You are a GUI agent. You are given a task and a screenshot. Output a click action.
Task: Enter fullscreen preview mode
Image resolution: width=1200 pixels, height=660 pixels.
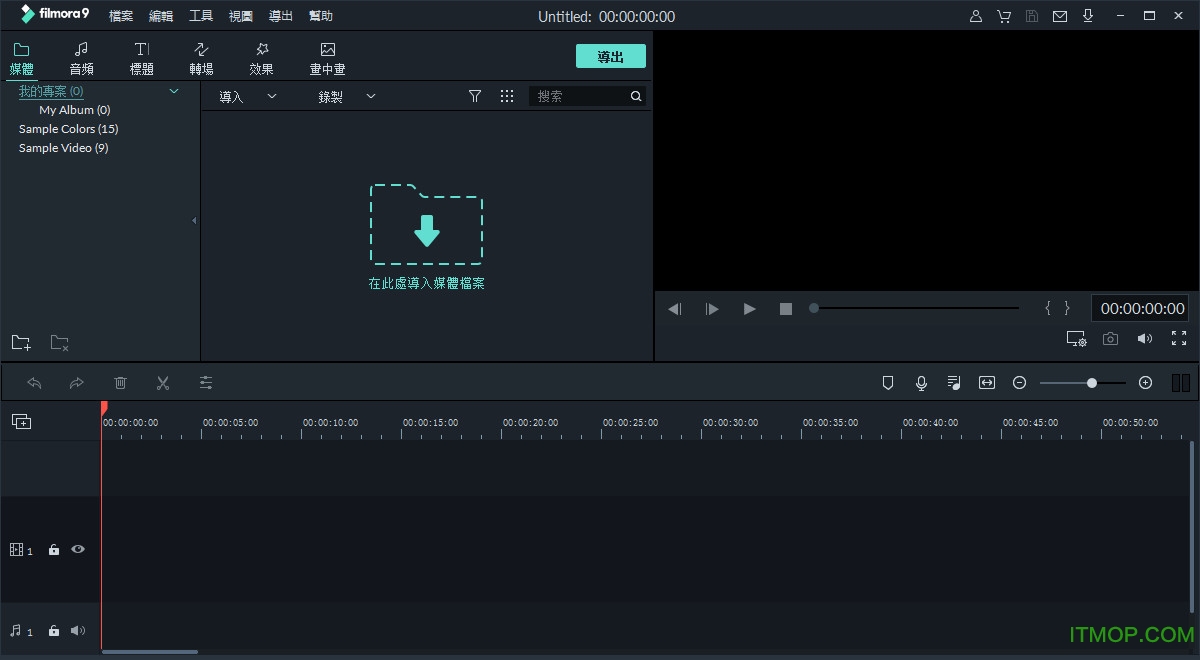click(1179, 339)
